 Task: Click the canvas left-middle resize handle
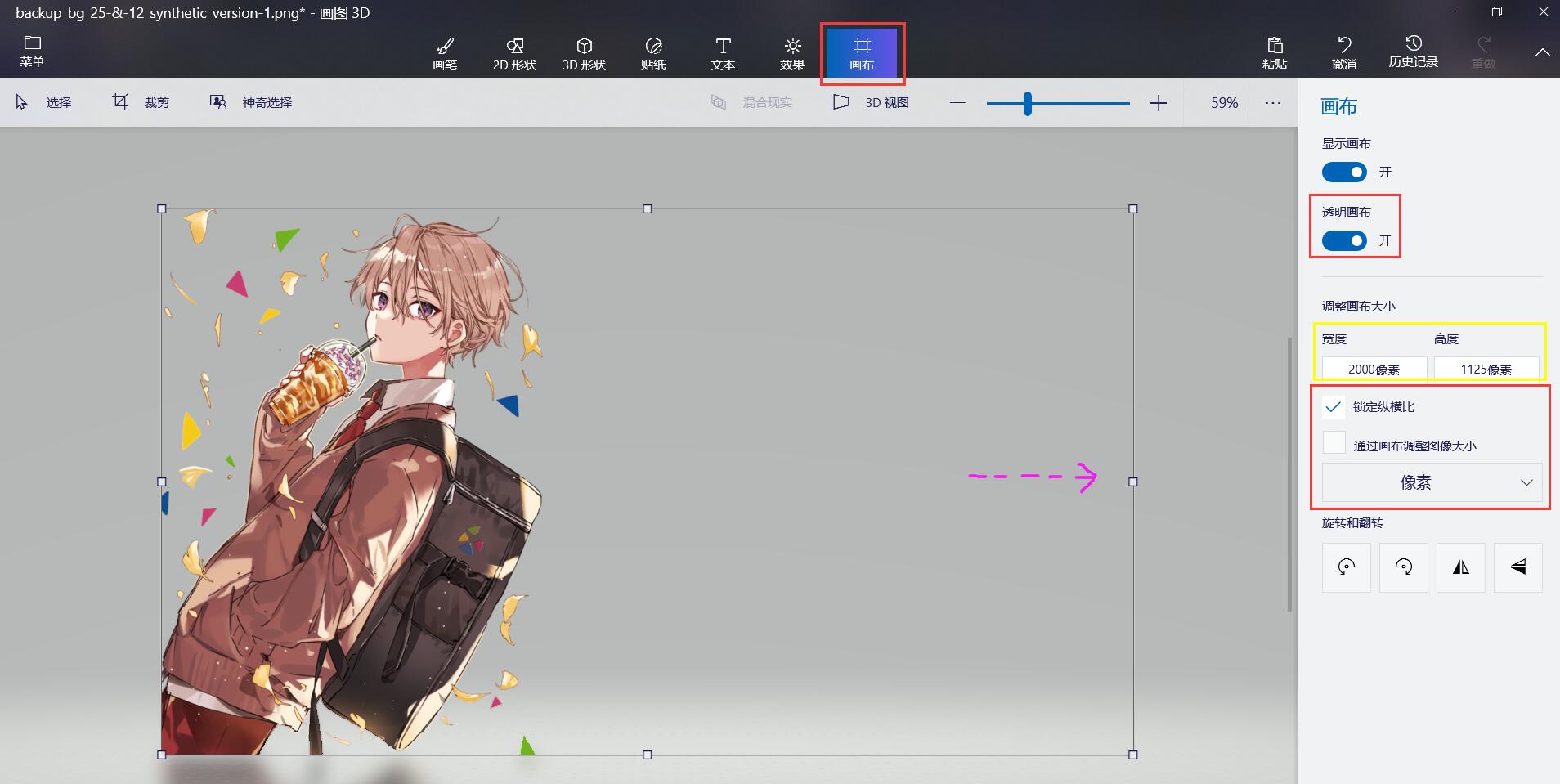click(x=162, y=482)
